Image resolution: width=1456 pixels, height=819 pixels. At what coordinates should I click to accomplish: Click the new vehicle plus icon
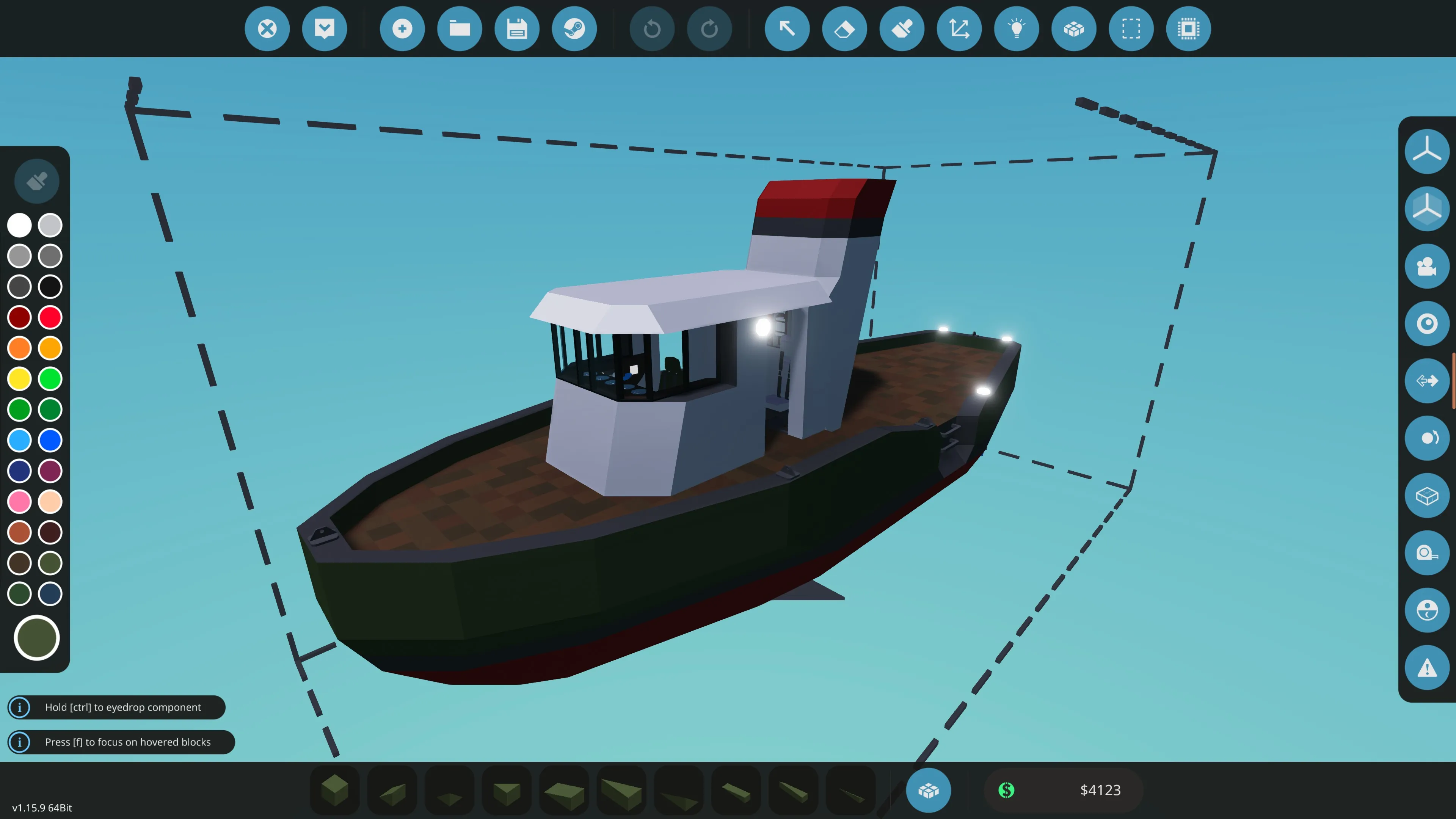tap(402, 29)
